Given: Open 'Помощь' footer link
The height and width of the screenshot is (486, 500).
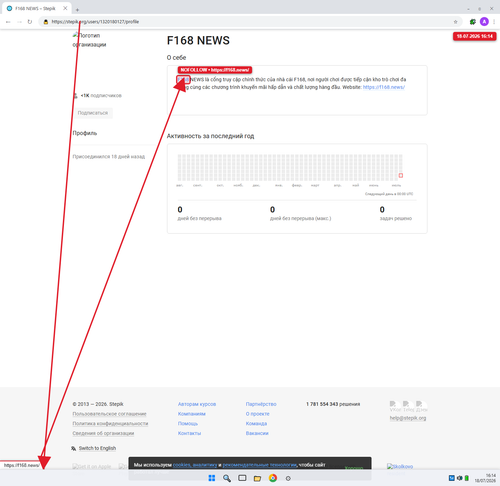Looking at the screenshot, I should click(188, 424).
